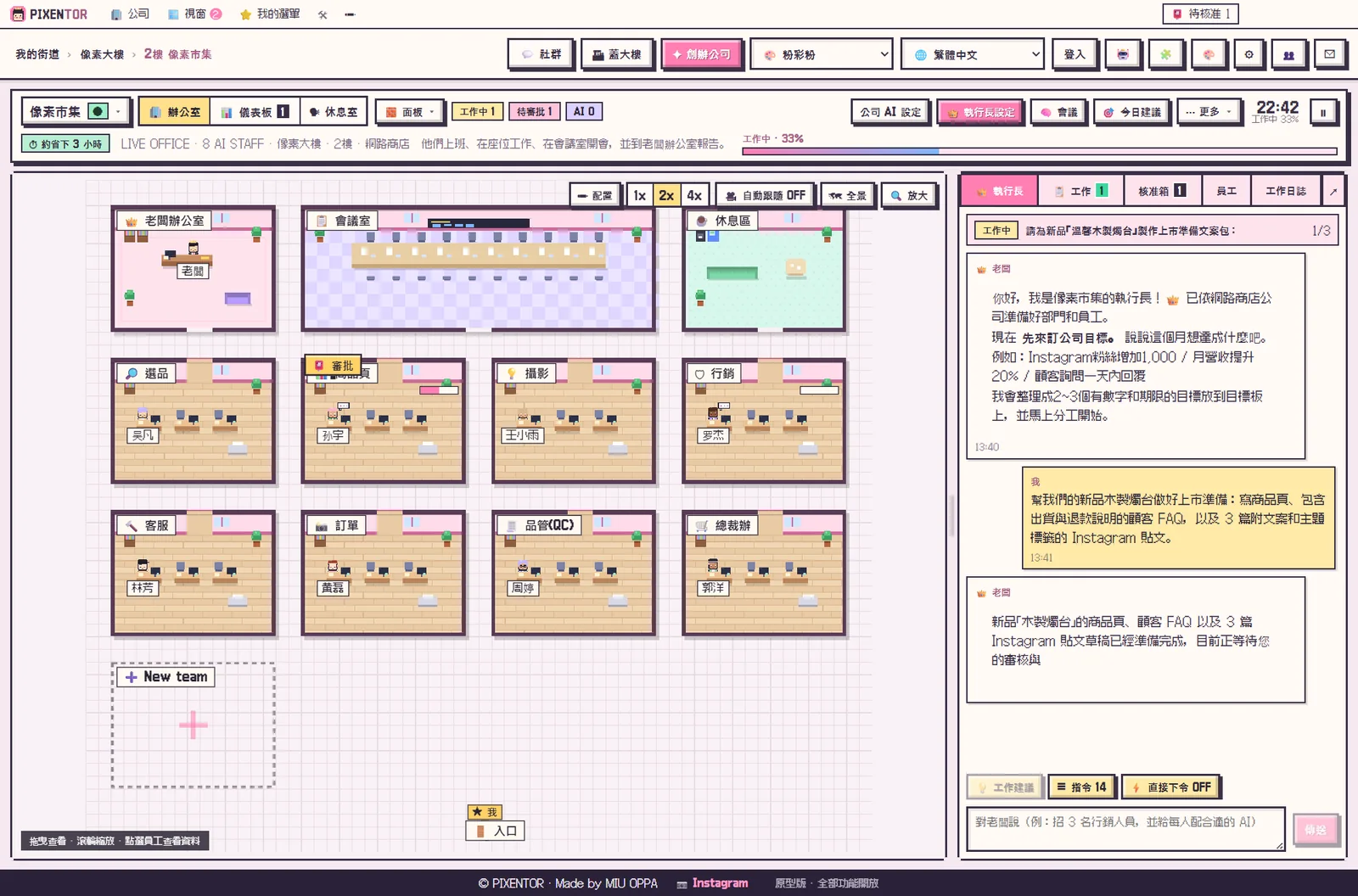Set zoom level to 4x
The height and width of the screenshot is (896, 1358).
pyautogui.click(x=694, y=195)
